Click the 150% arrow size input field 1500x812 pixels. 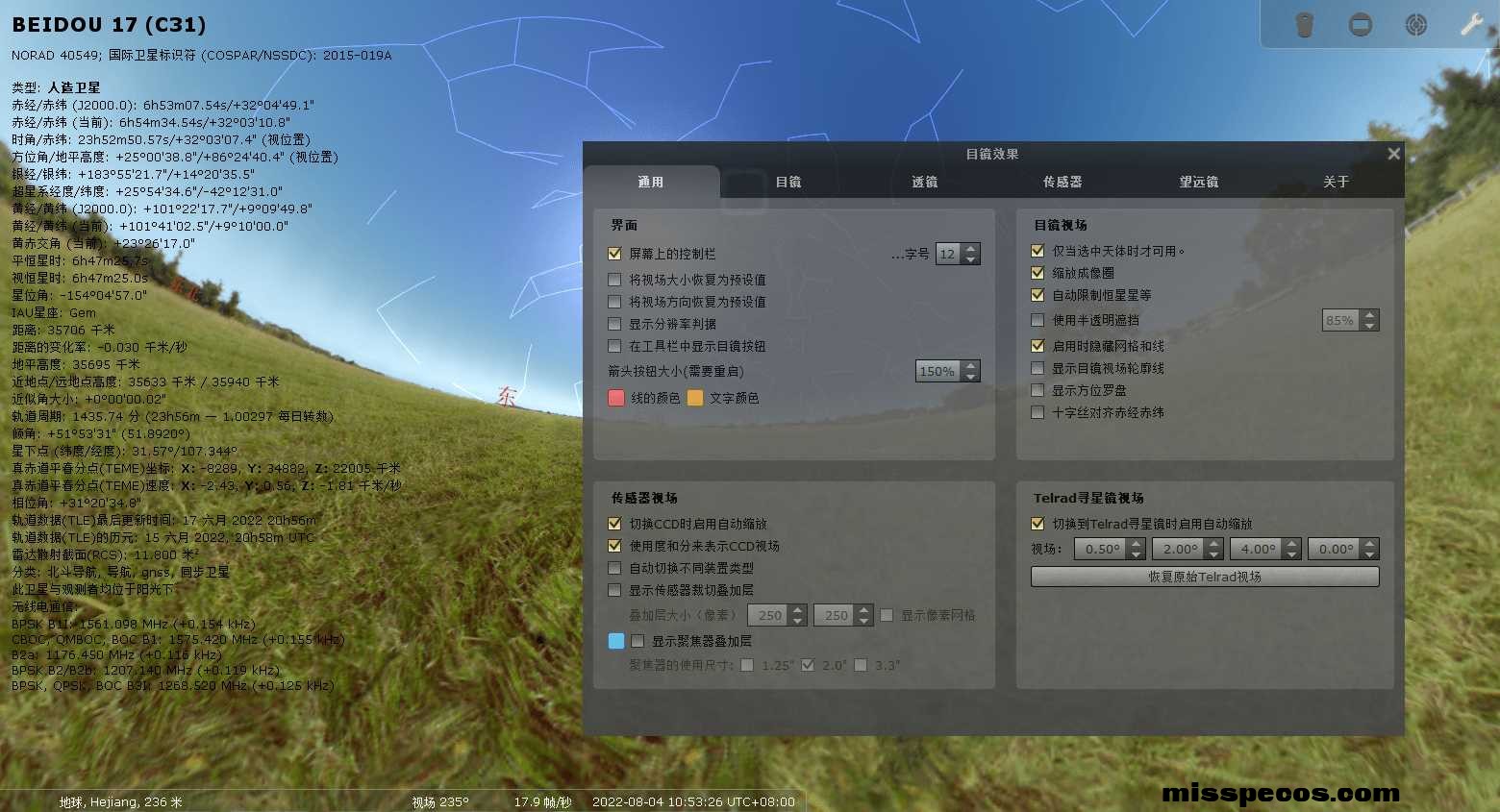click(938, 371)
